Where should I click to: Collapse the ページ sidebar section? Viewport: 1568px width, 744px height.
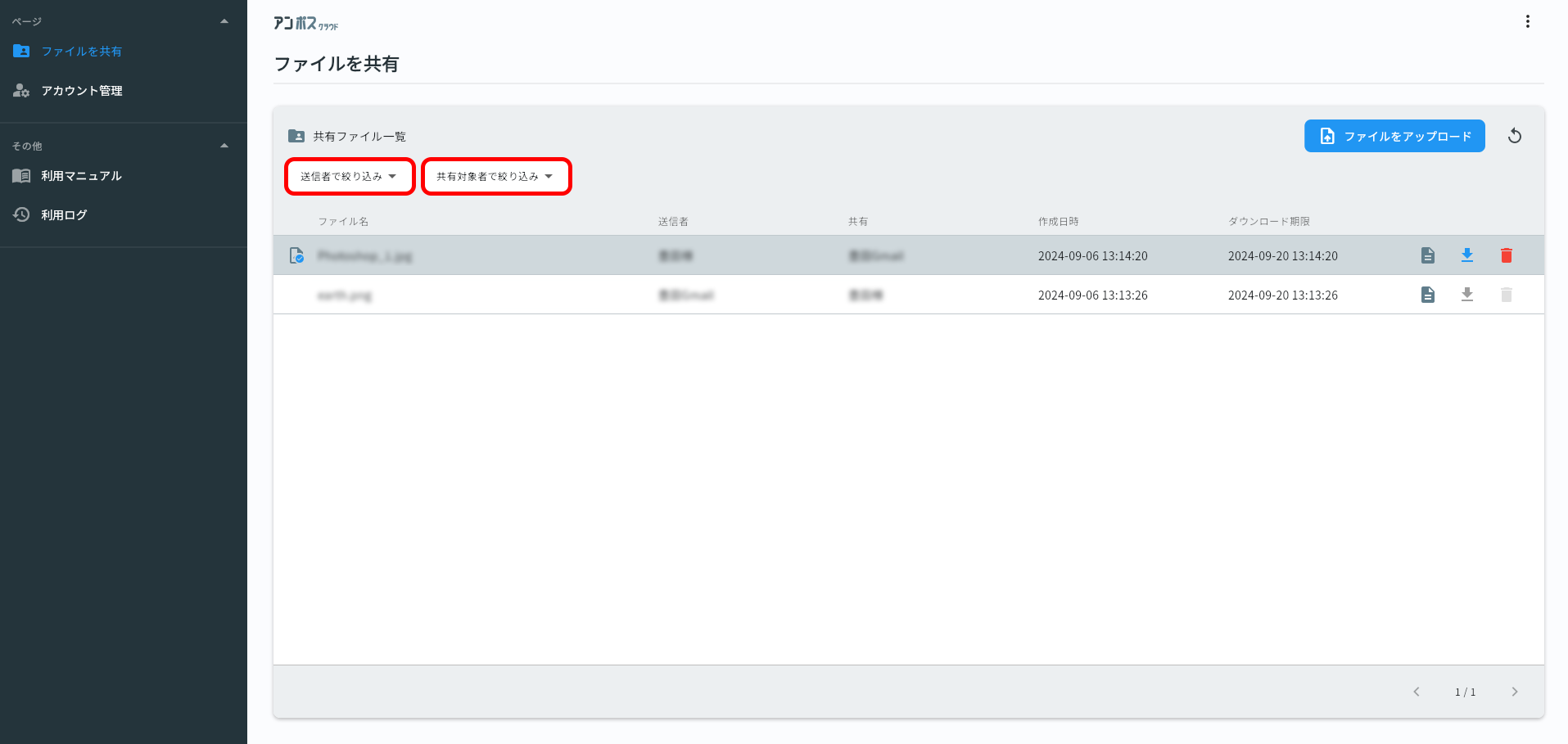point(224,21)
